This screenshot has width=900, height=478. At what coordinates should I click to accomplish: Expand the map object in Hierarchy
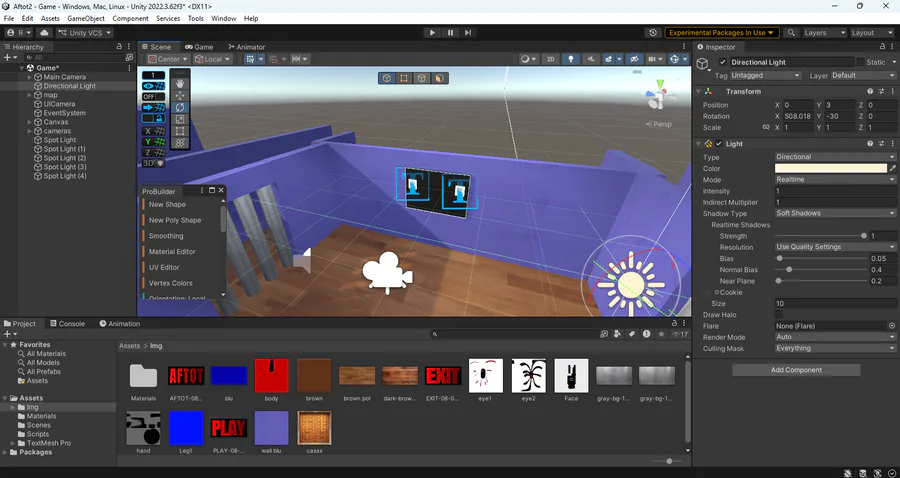tap(30, 95)
